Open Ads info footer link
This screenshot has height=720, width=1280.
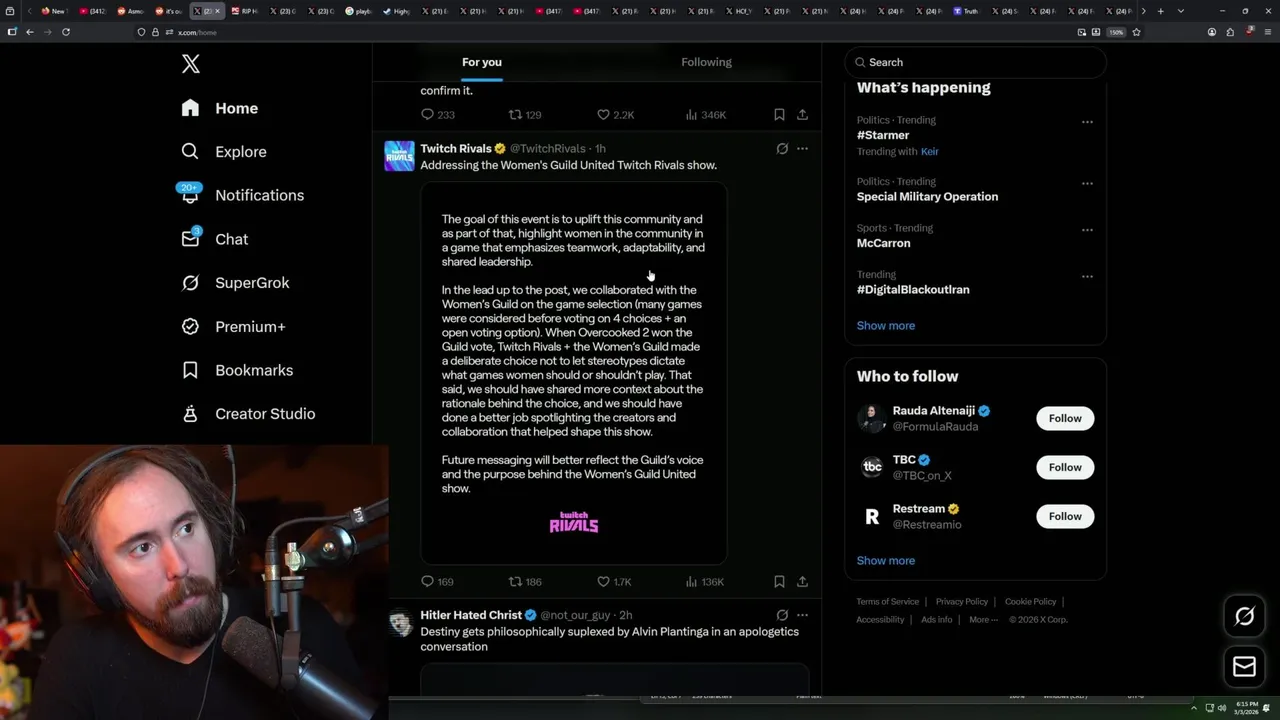(x=937, y=620)
